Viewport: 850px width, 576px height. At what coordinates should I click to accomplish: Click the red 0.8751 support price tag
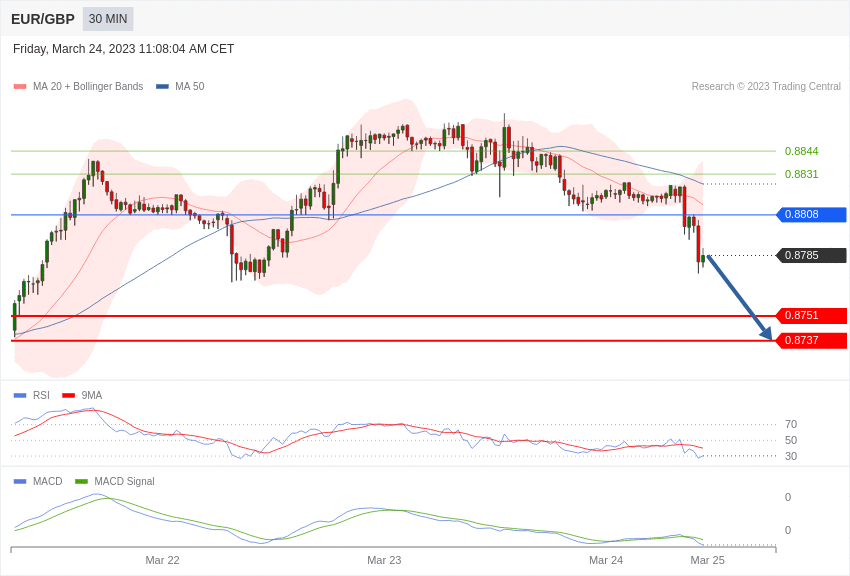tap(812, 315)
